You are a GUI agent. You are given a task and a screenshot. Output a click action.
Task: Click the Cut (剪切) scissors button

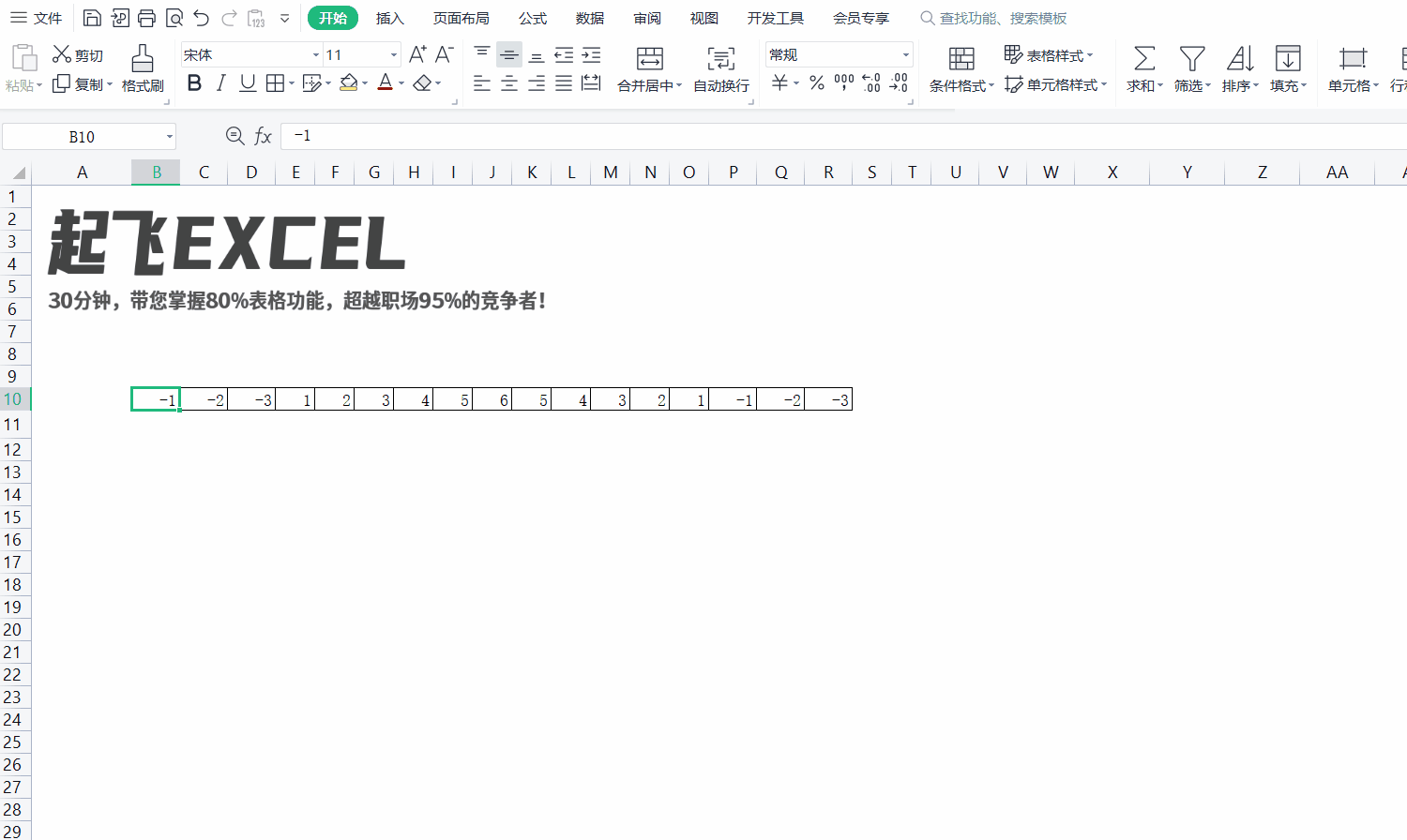point(78,55)
